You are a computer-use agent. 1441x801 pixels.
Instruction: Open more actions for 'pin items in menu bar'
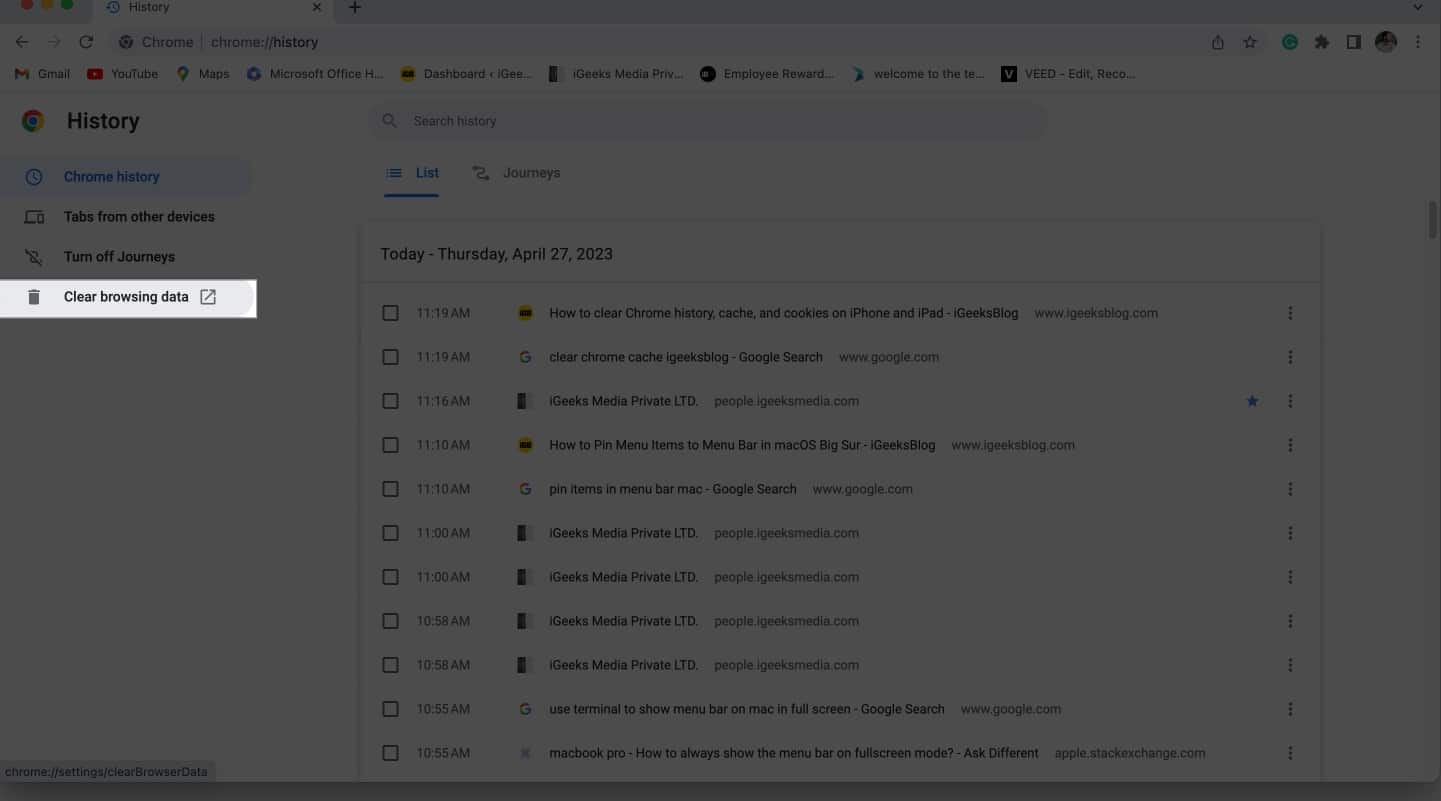(x=1290, y=489)
